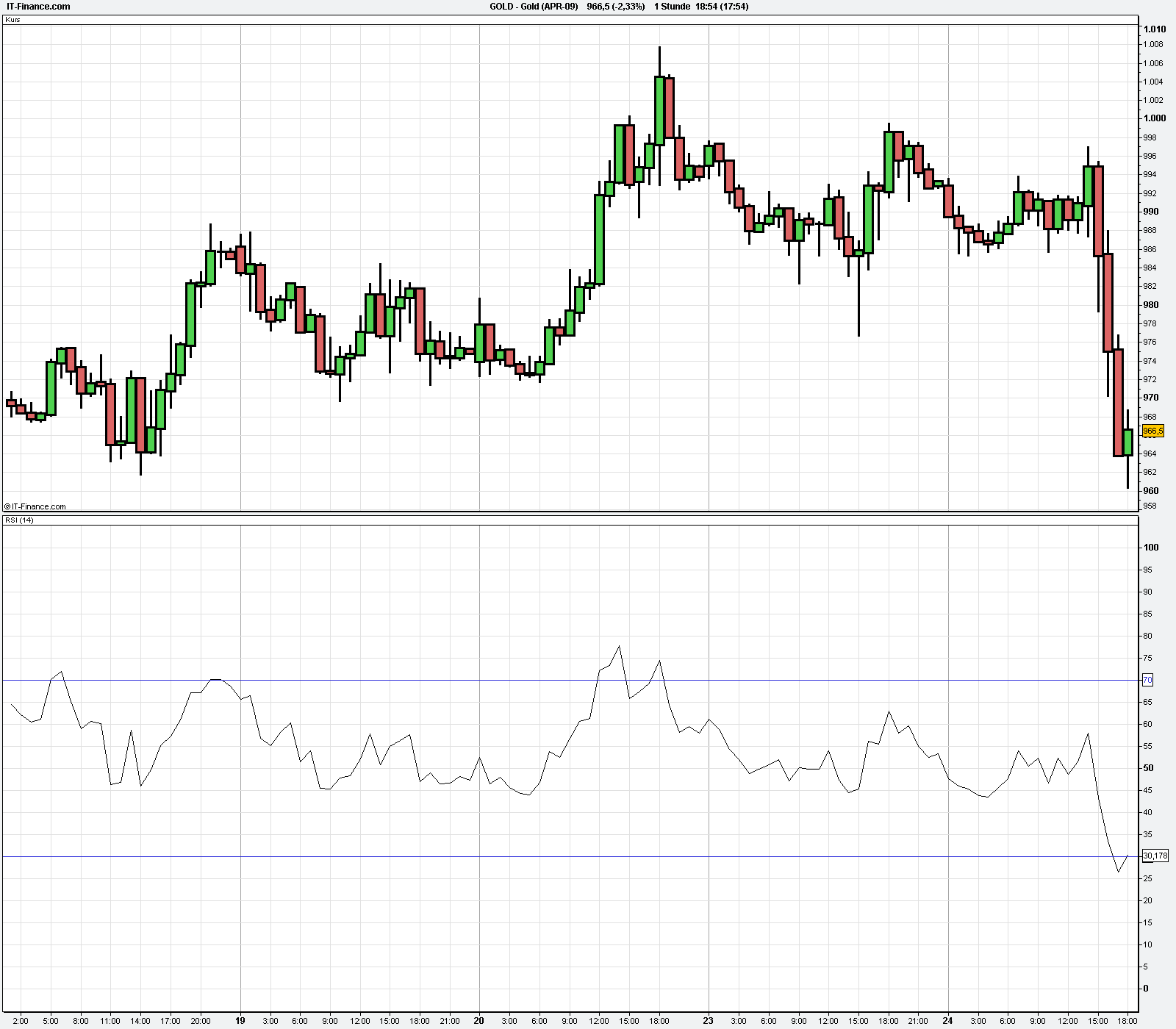Select the blue 70 RSI level label
1176x1029 pixels.
[x=1149, y=680]
